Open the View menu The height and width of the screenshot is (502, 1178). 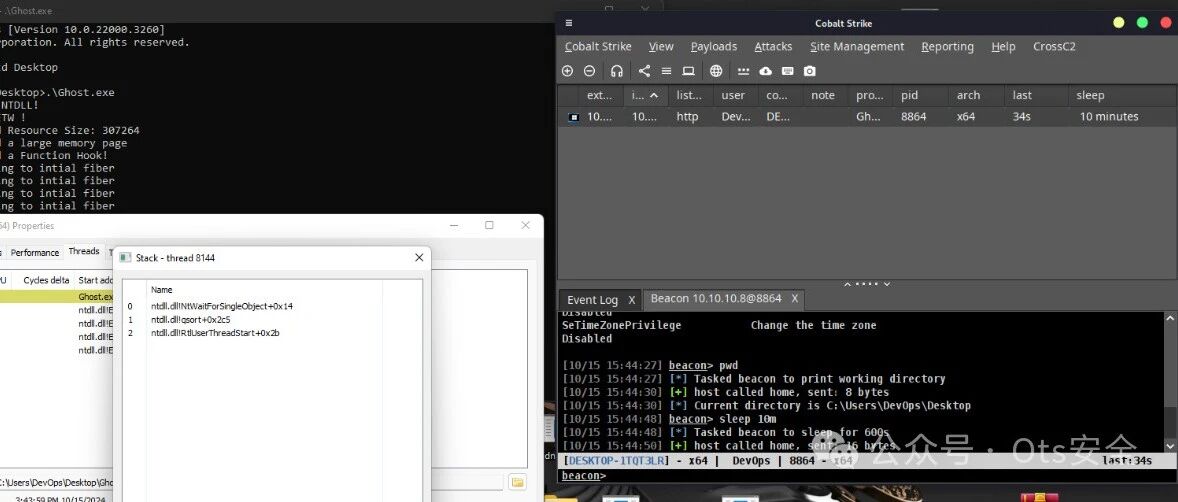point(661,47)
